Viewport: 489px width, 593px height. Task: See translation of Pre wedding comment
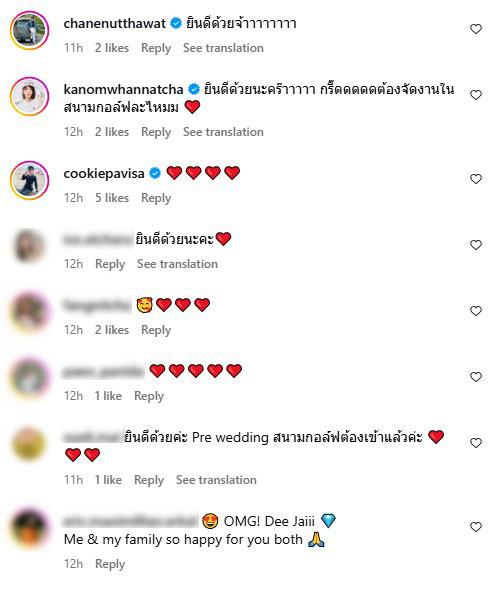[216, 480]
